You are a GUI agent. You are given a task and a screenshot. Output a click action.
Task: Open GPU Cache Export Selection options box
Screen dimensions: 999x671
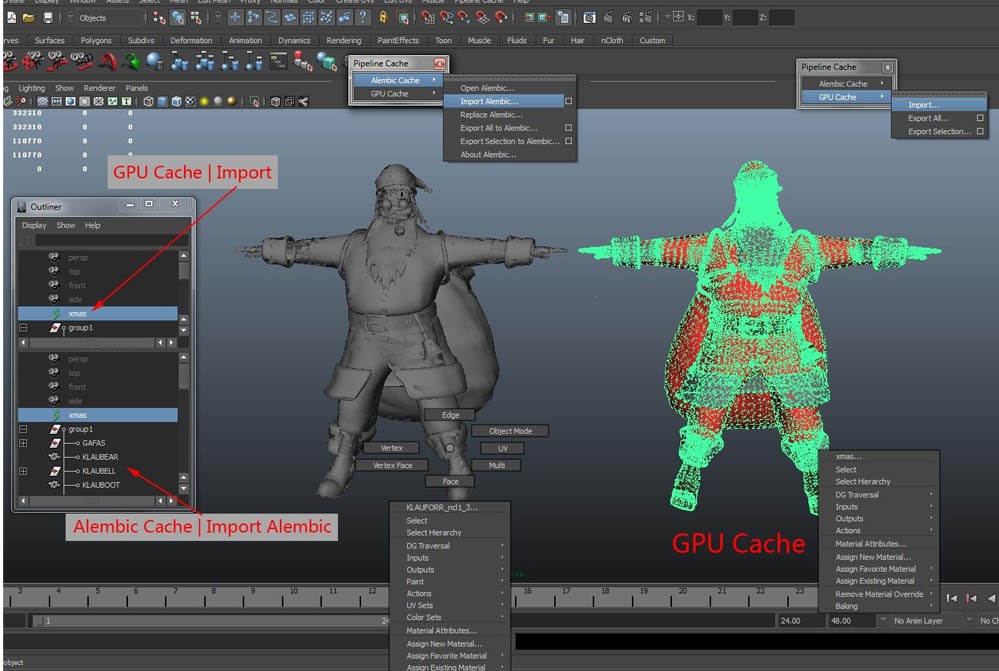980,131
